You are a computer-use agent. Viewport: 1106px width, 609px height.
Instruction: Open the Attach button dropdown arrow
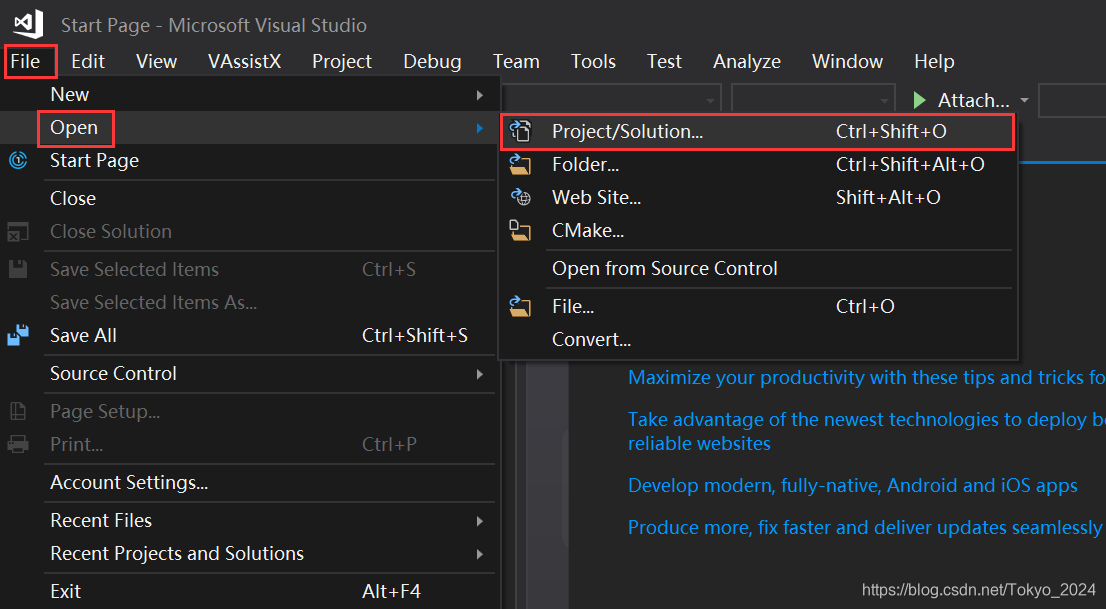pyautogui.click(x=1024, y=100)
